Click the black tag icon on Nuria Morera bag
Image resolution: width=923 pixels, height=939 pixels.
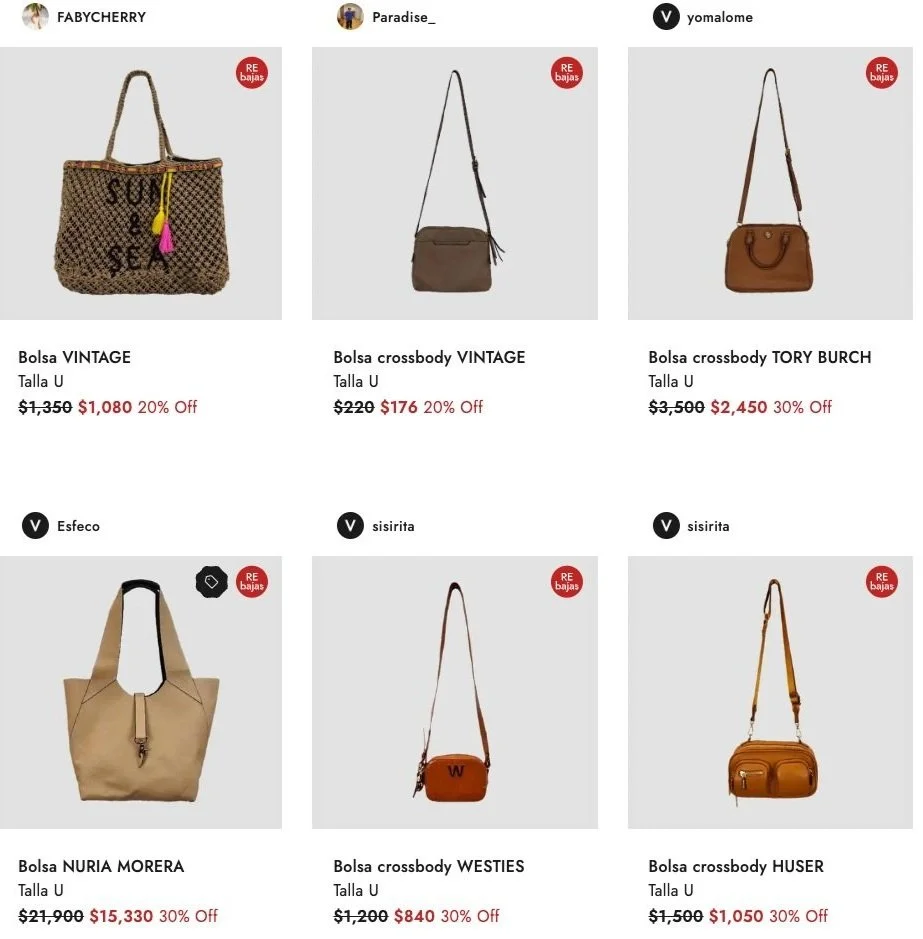(211, 581)
